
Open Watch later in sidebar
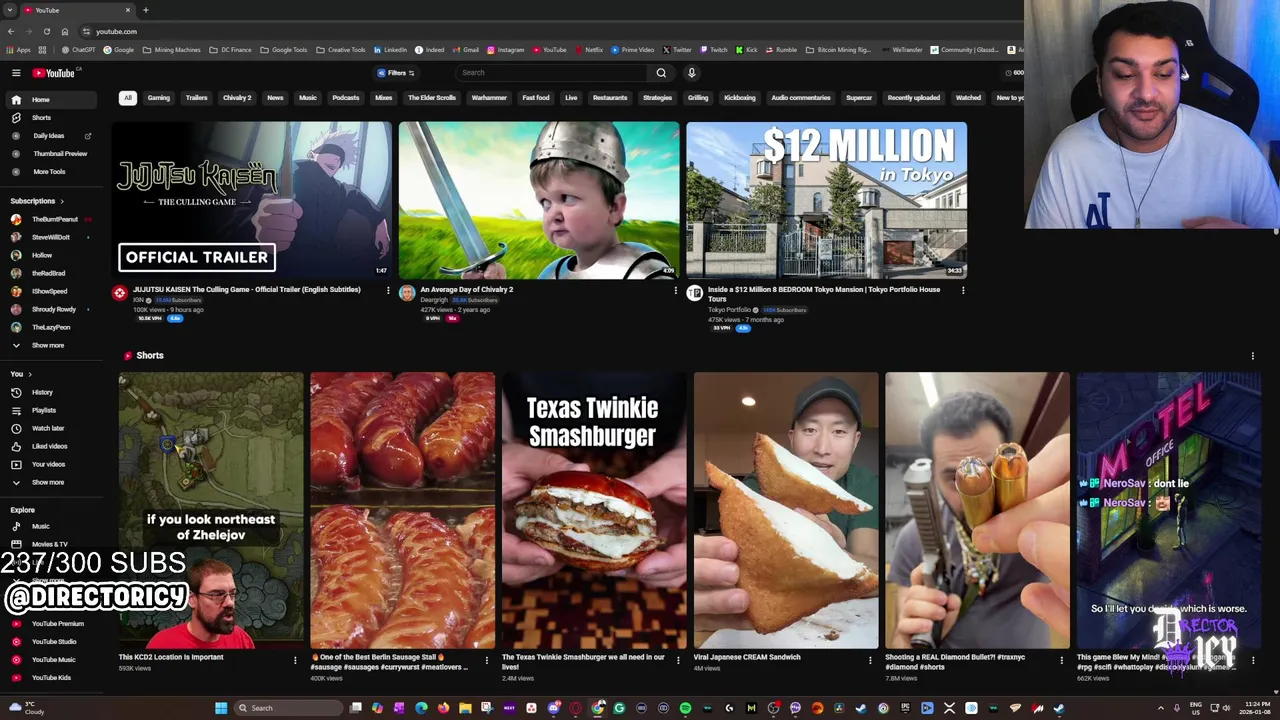click(50, 428)
